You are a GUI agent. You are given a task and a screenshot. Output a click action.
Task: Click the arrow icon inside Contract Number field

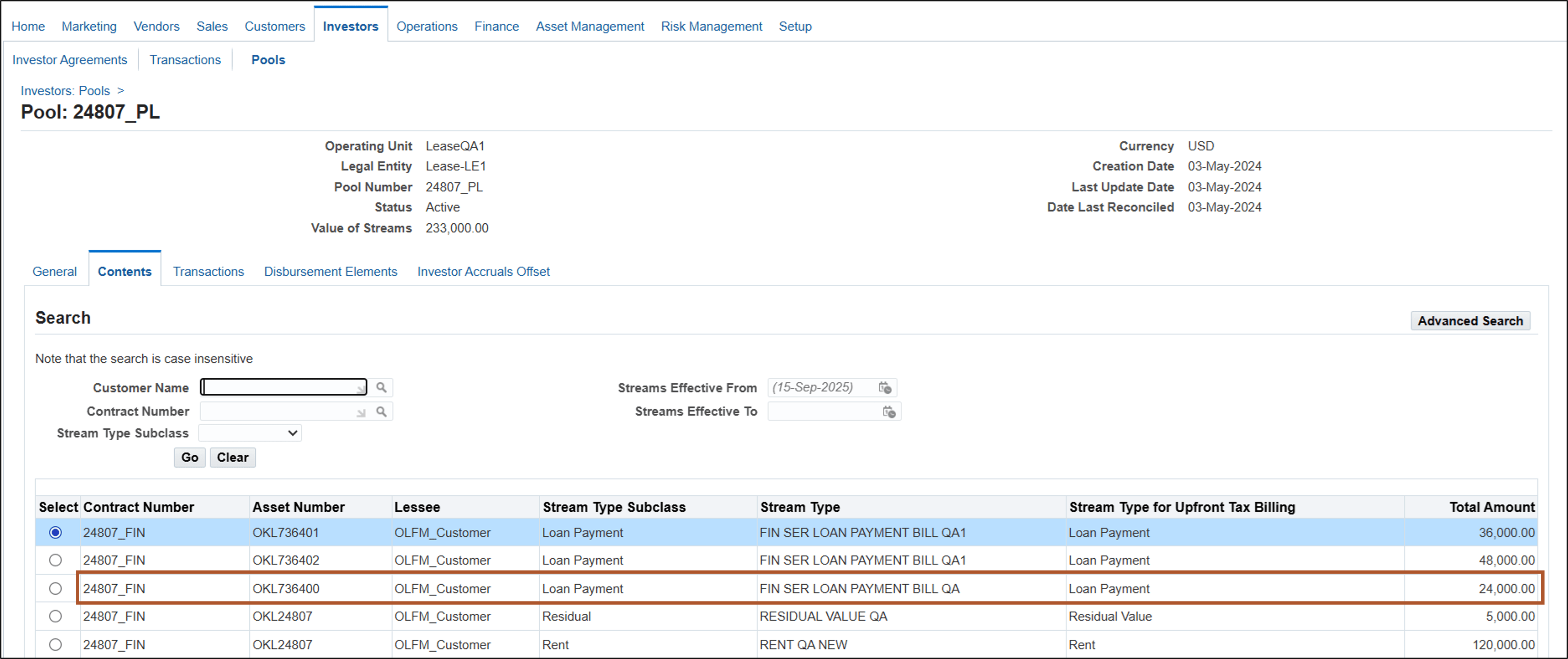(x=360, y=413)
